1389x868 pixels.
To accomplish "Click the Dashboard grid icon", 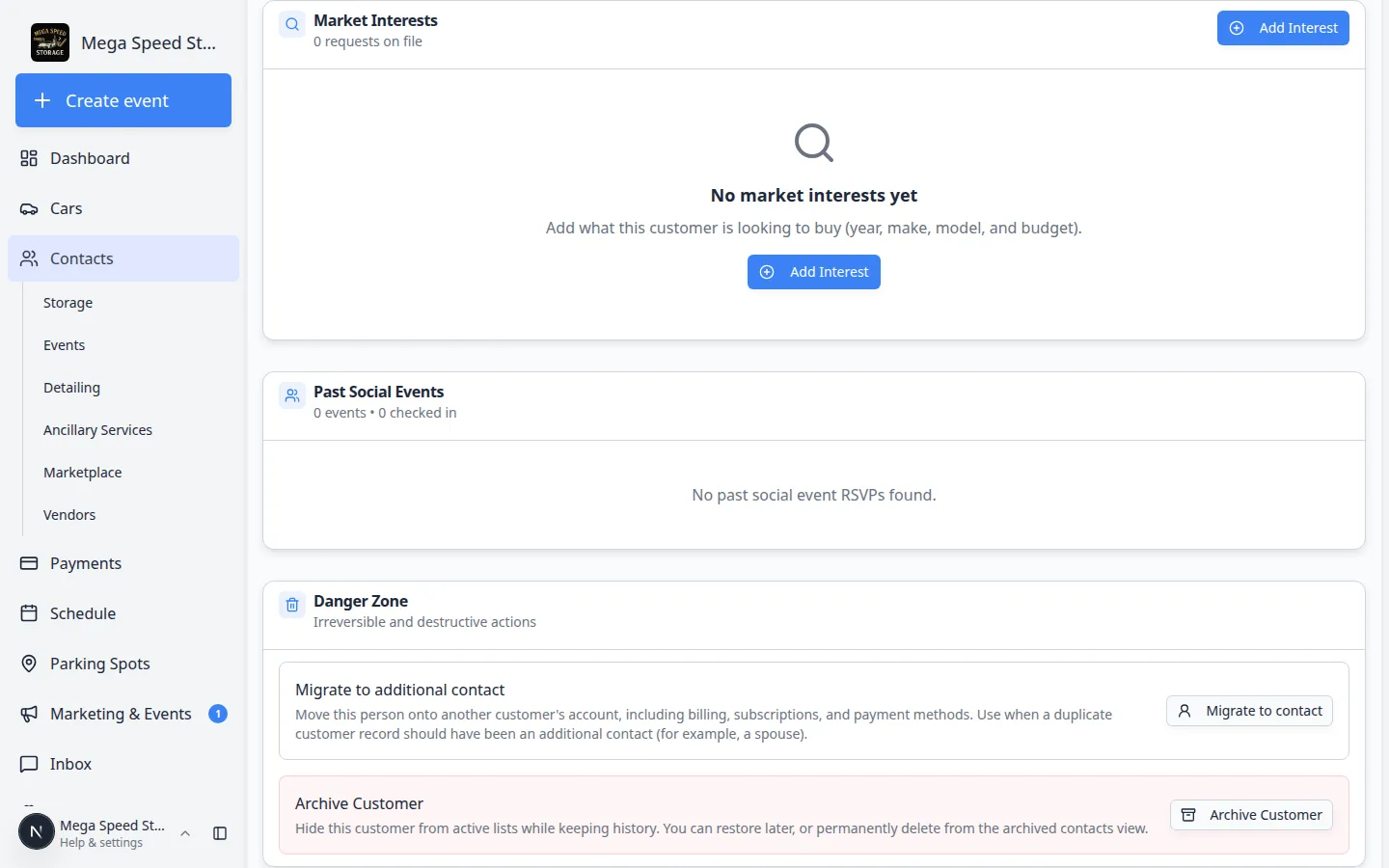I will [29, 158].
